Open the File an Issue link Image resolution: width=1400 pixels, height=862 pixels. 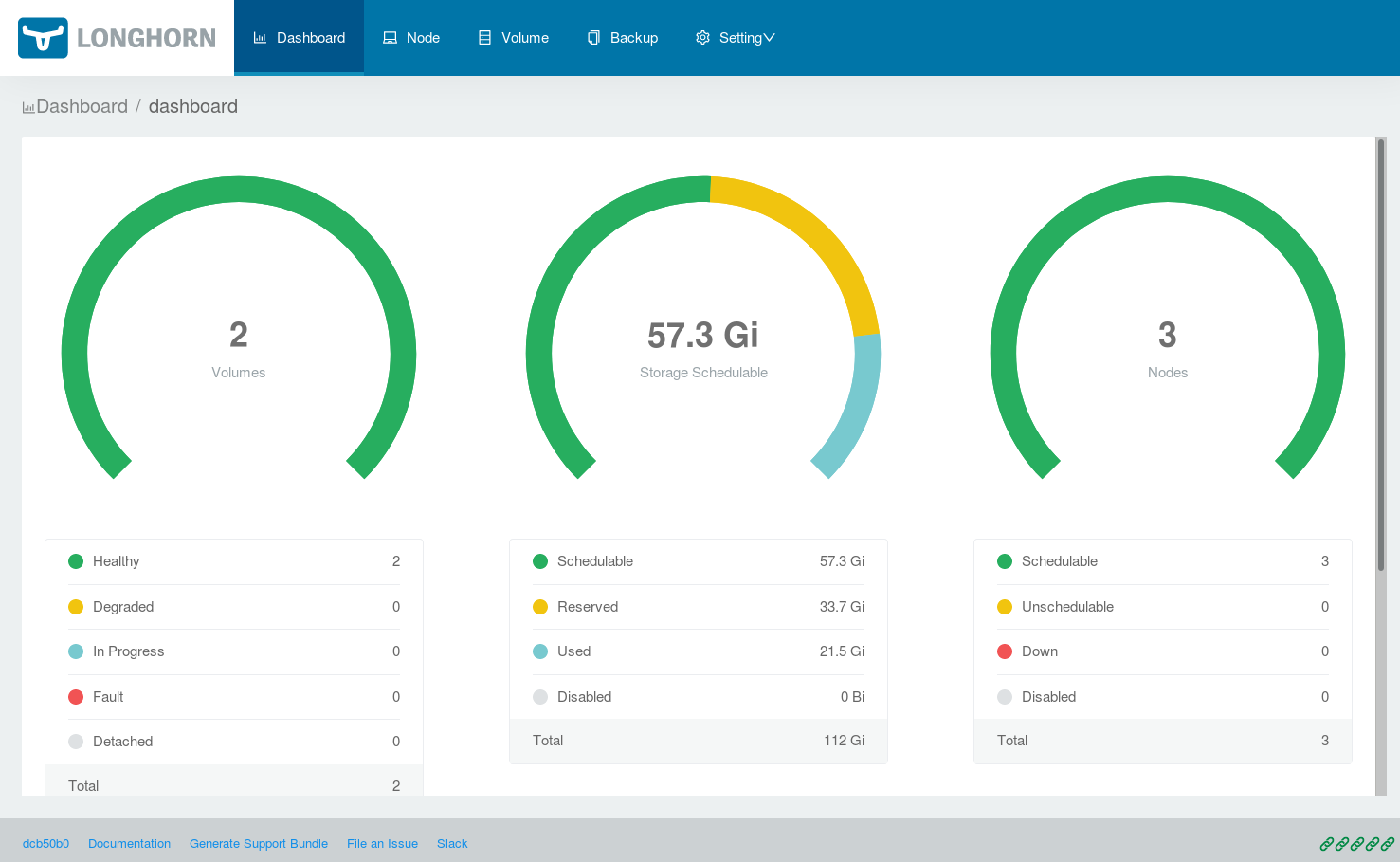[x=382, y=844]
